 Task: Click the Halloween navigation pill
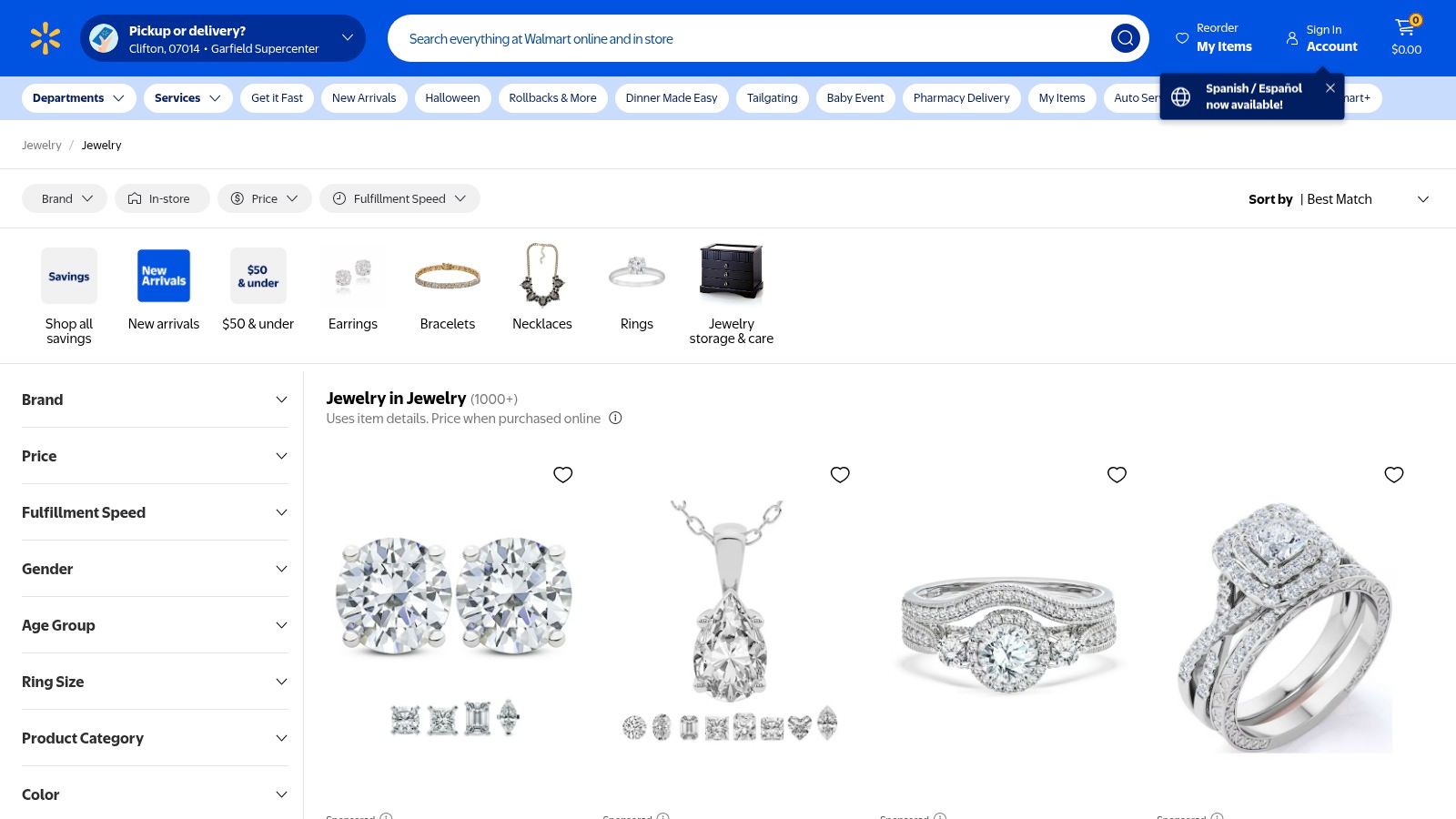[x=452, y=98]
